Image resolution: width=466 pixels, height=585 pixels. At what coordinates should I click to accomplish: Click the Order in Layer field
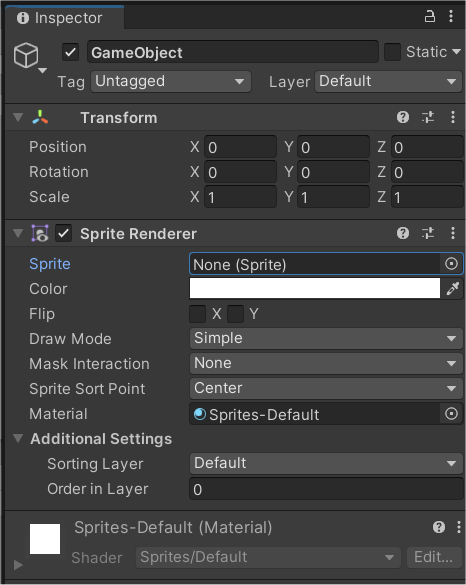(x=326, y=489)
